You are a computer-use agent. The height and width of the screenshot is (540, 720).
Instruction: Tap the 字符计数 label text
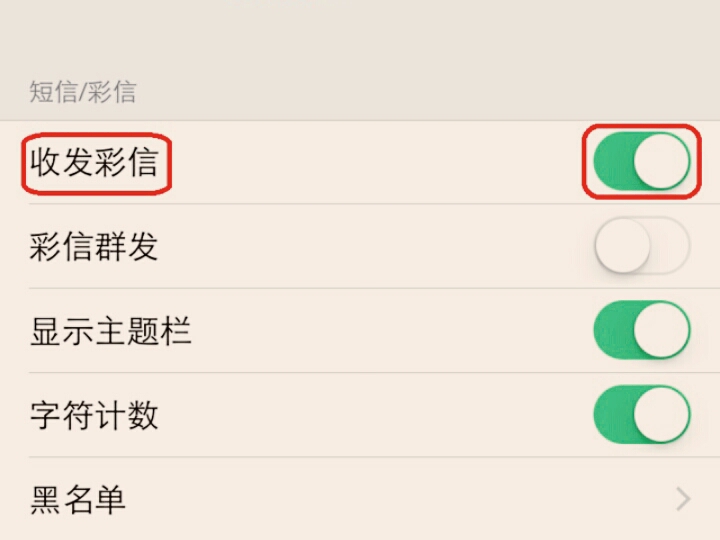click(94, 415)
